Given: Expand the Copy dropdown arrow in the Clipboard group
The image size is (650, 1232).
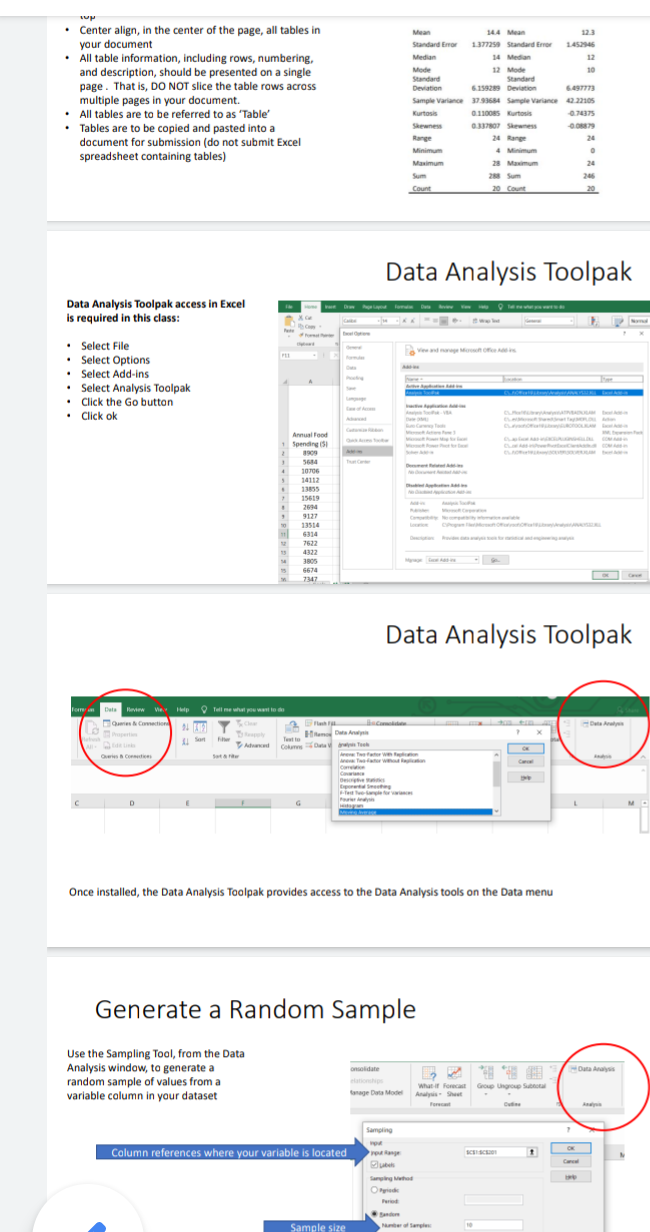Looking at the screenshot, I should (318, 326).
